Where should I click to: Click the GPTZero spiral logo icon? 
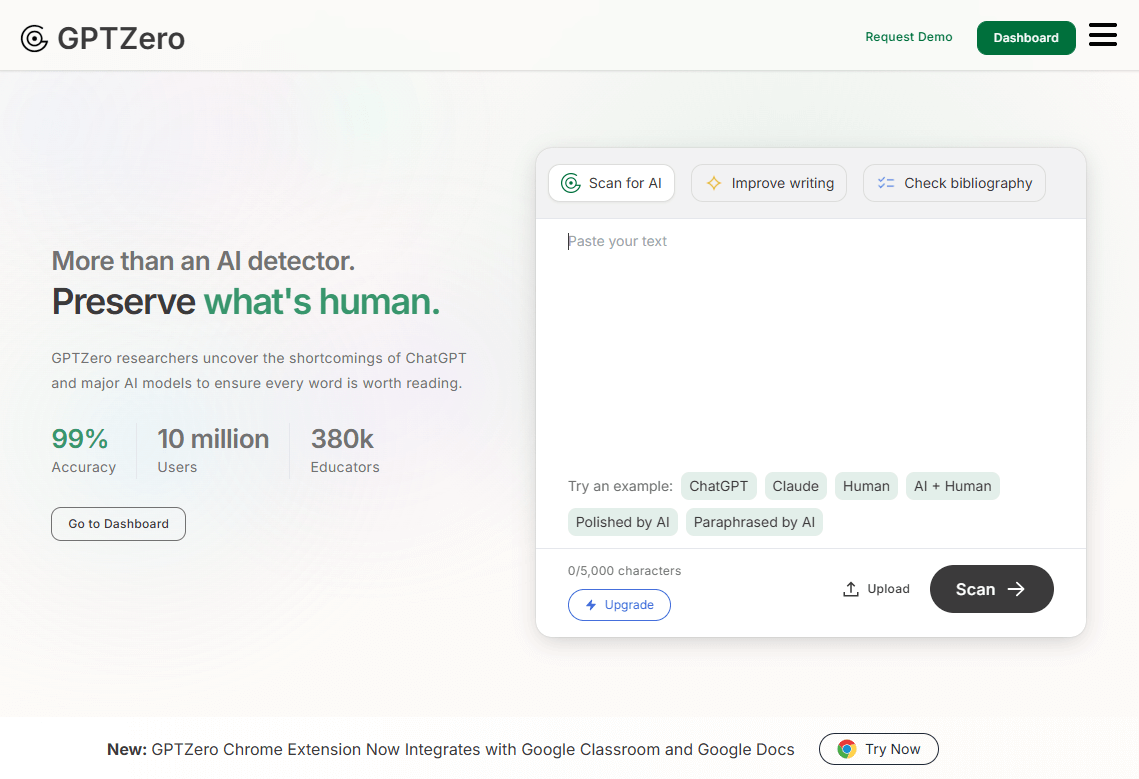point(34,39)
